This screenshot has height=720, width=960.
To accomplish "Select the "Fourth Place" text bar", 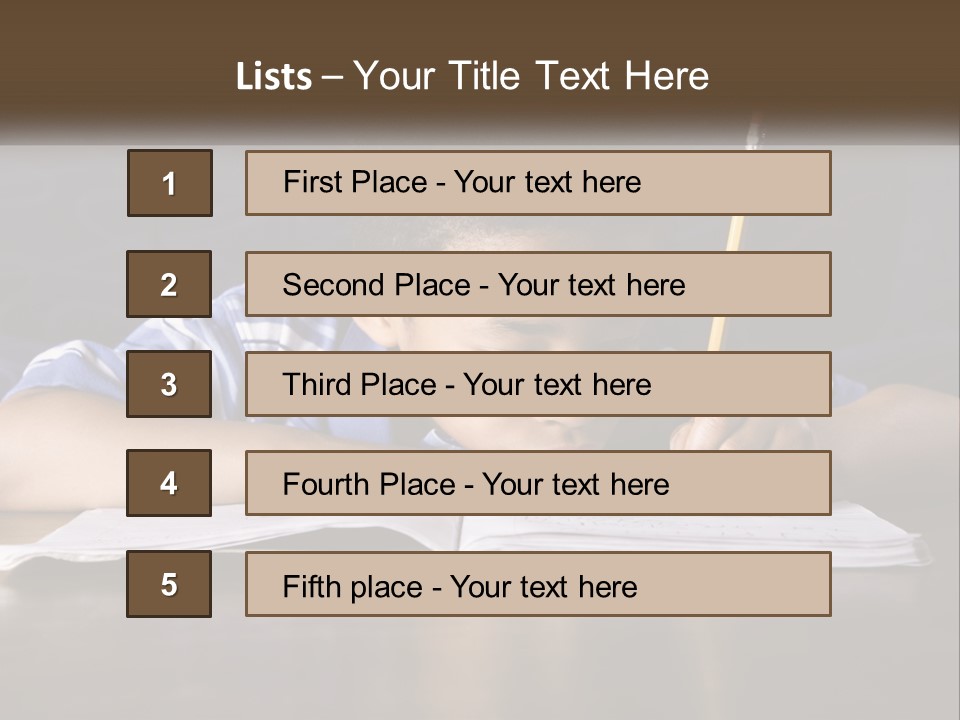I will (538, 483).
